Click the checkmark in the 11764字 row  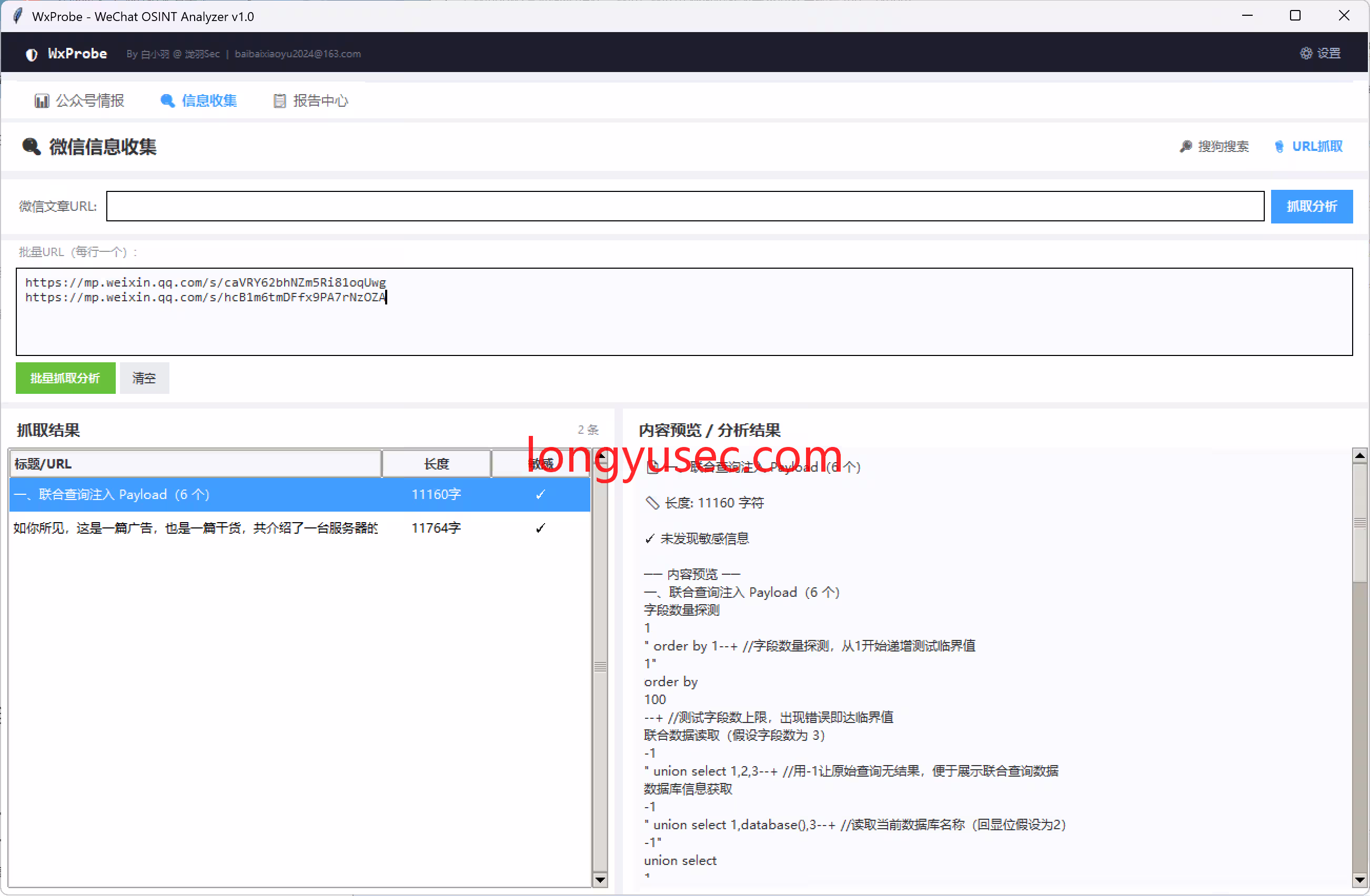(x=540, y=528)
